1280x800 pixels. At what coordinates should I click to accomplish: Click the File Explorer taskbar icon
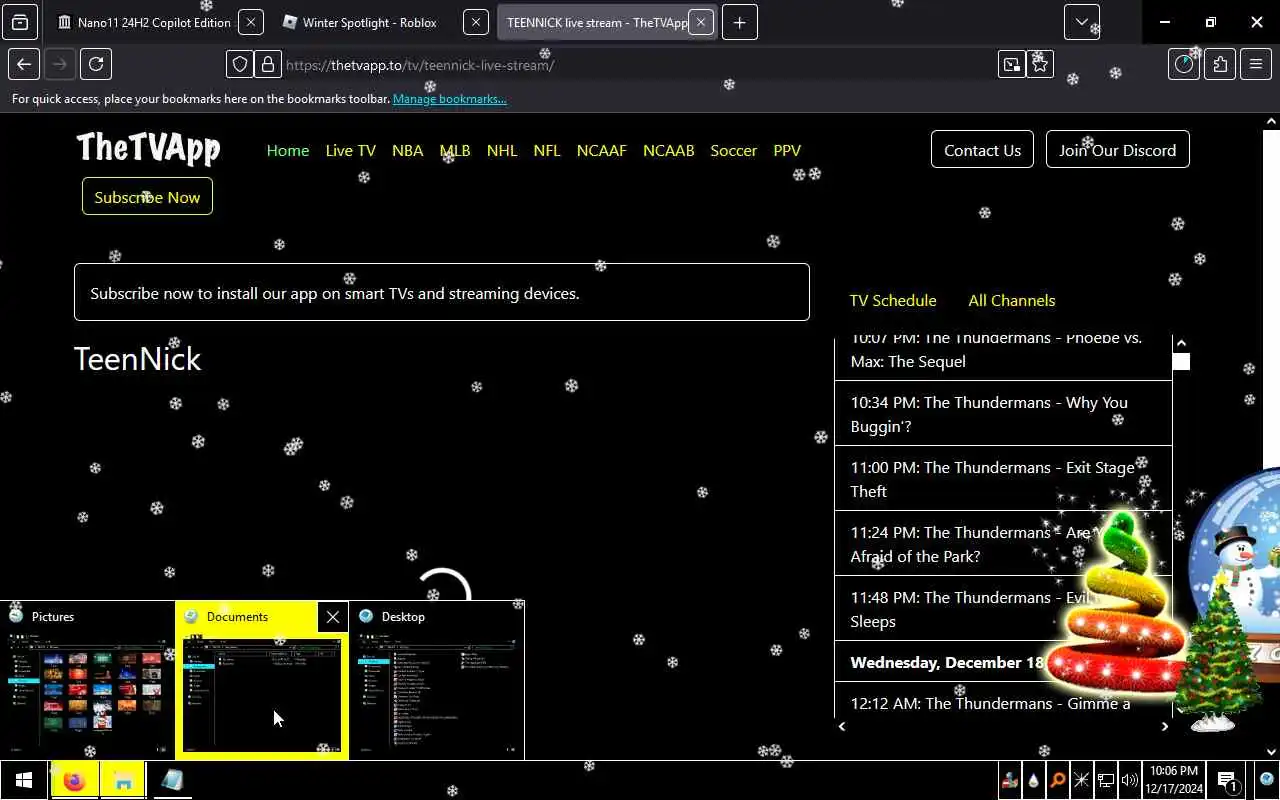coord(123,780)
